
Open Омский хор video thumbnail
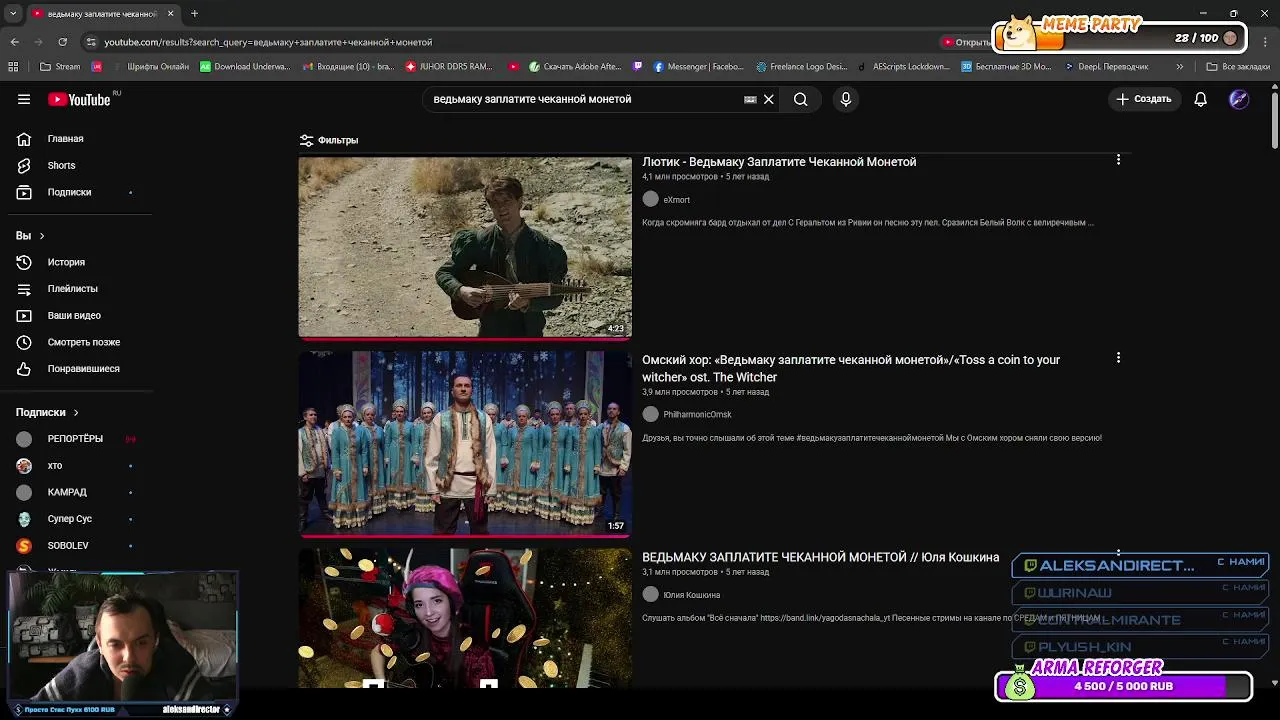pos(465,443)
